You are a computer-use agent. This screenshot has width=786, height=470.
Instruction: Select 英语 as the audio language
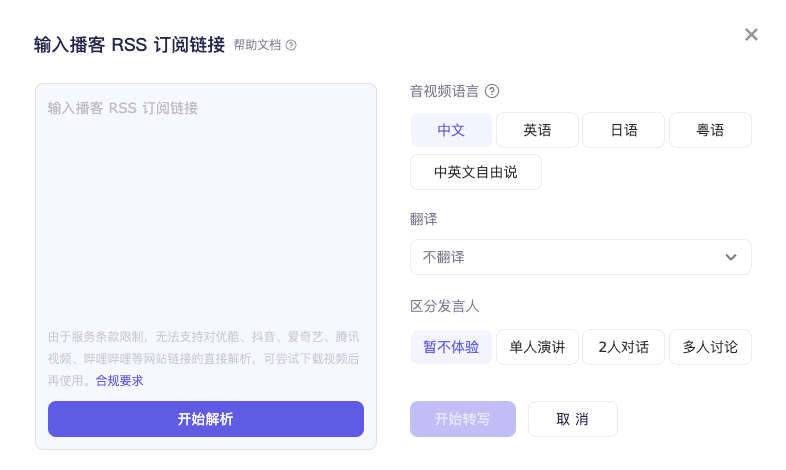point(537,130)
